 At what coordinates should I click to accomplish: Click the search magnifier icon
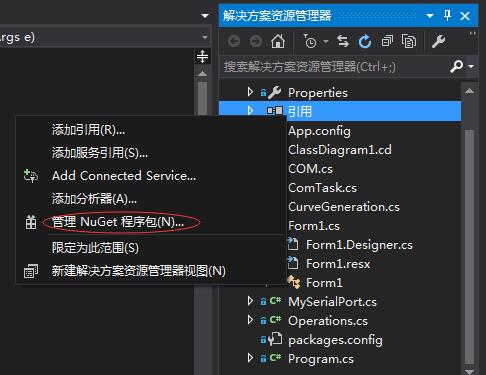[x=456, y=66]
